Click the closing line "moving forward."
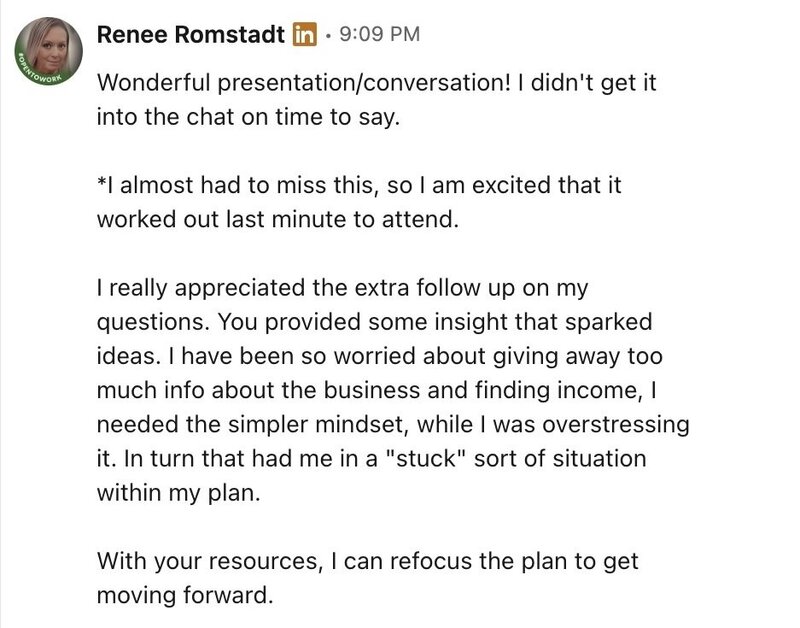 point(185,595)
